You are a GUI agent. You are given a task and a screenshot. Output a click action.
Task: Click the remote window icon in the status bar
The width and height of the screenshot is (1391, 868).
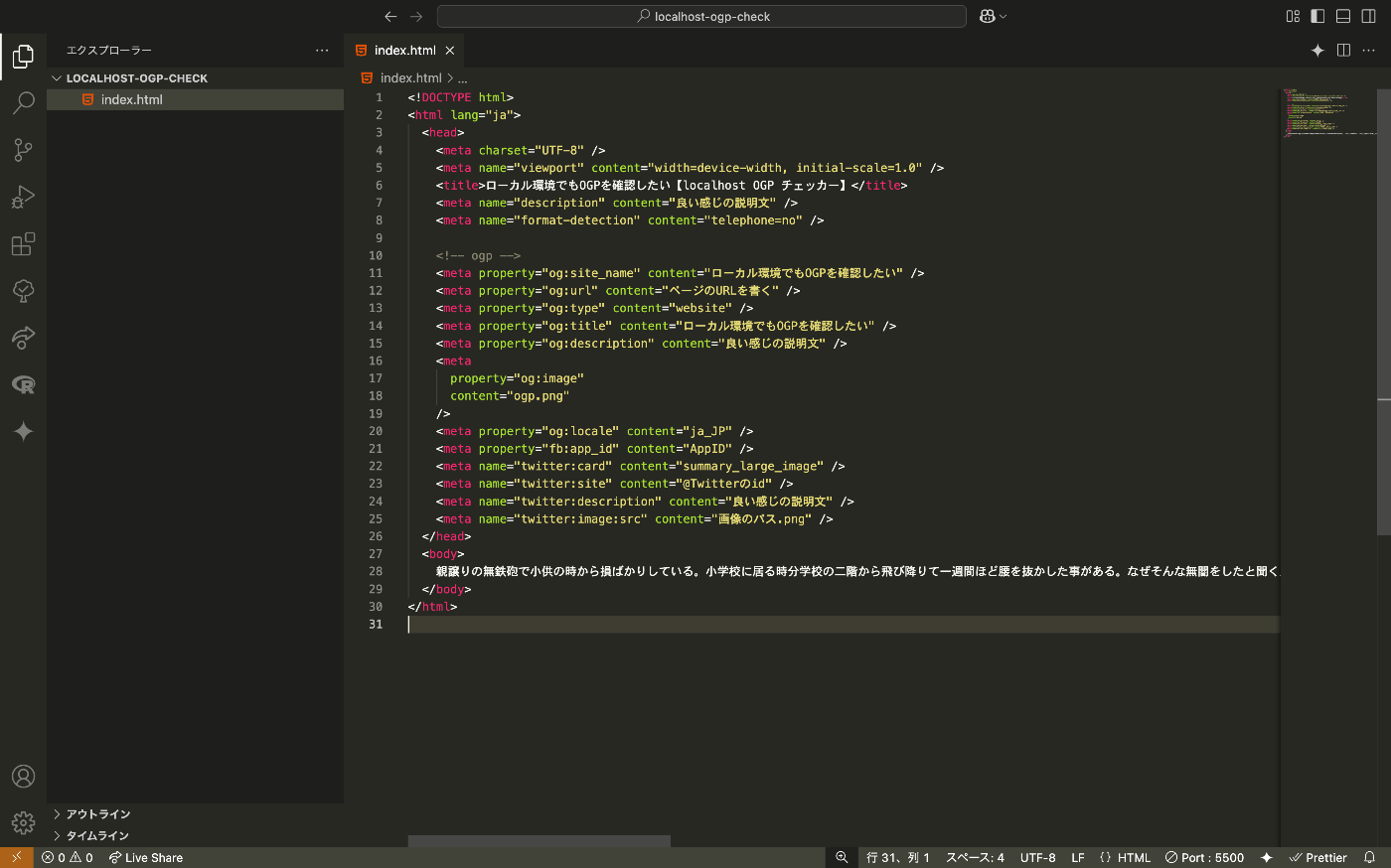[17, 857]
